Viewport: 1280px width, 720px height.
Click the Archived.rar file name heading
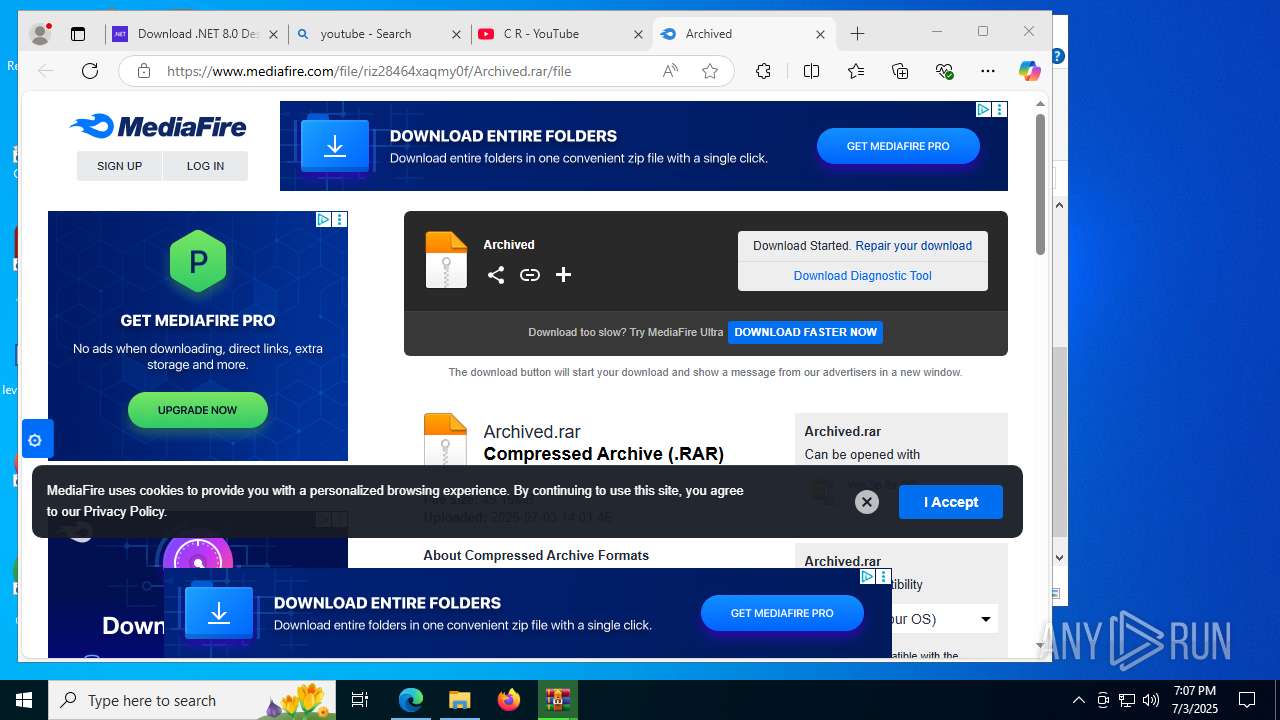click(x=532, y=432)
